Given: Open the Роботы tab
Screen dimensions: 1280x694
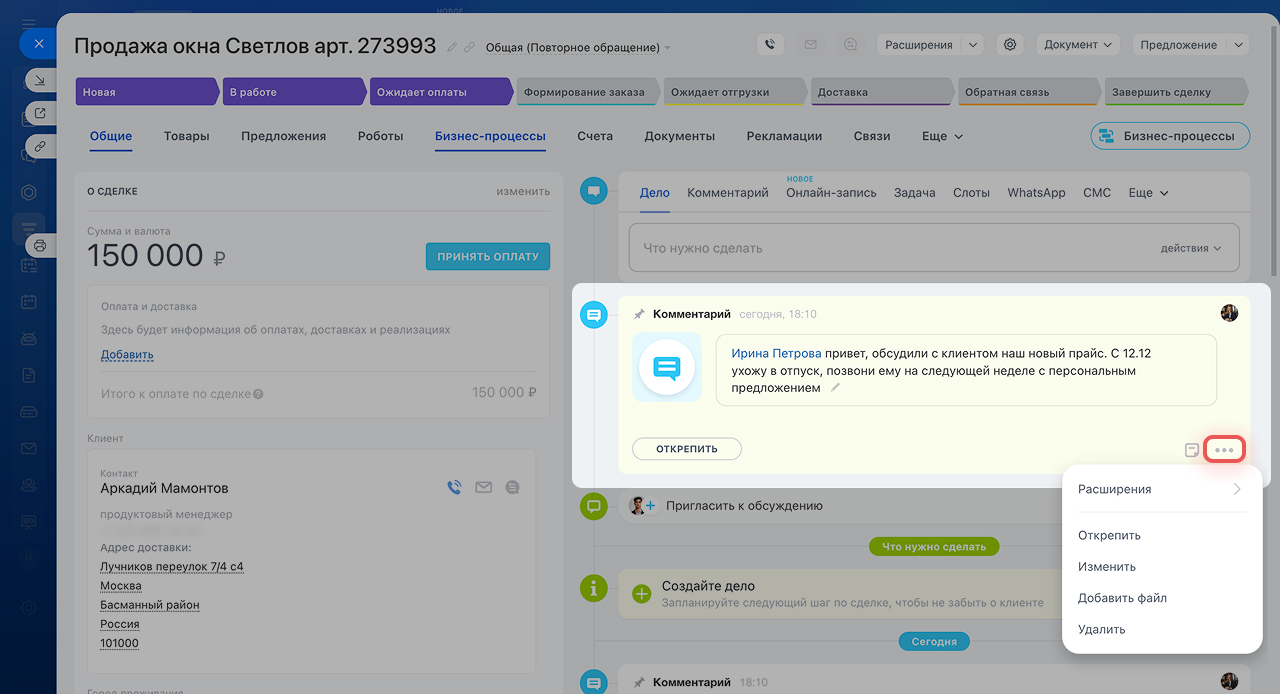Looking at the screenshot, I should pyautogui.click(x=380, y=136).
